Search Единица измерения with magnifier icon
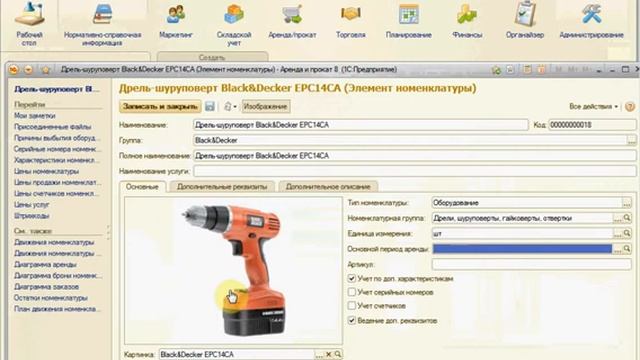Viewport: 640px width, 360px height. (x=627, y=233)
